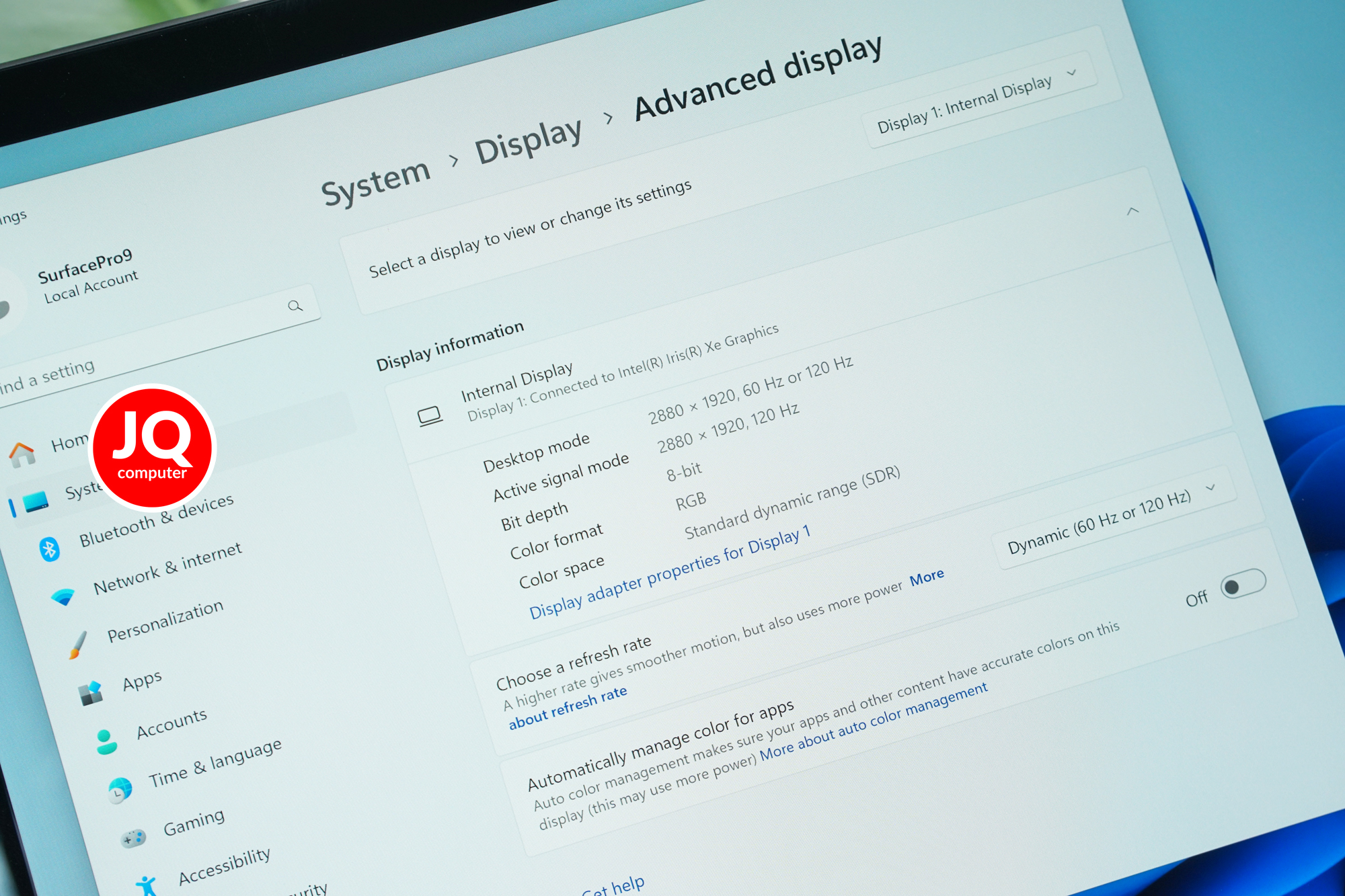The height and width of the screenshot is (896, 1345).
Task: Open the Apps settings page
Action: [x=142, y=680]
